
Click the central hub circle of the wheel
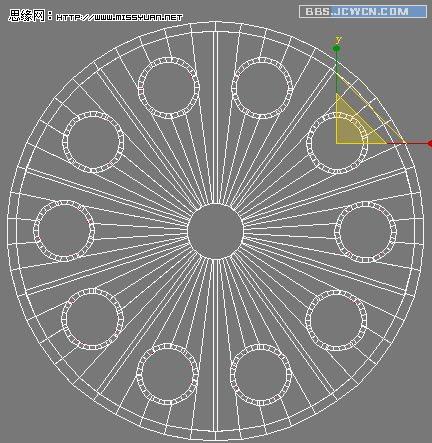coord(215,231)
